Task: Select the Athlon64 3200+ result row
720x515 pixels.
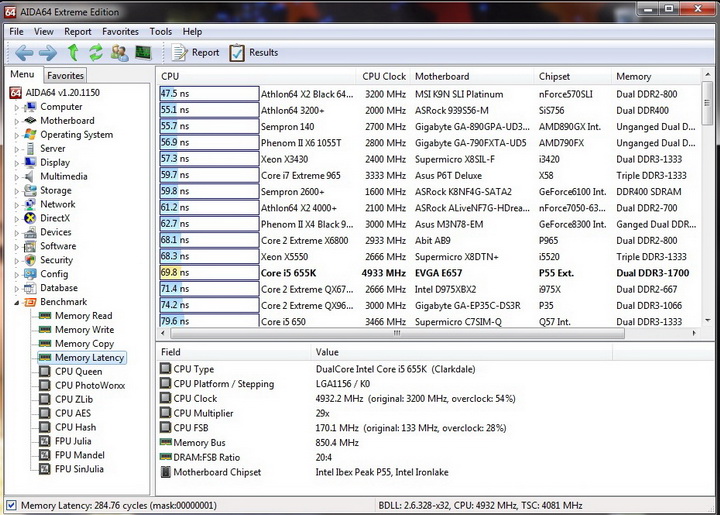Action: click(x=429, y=110)
